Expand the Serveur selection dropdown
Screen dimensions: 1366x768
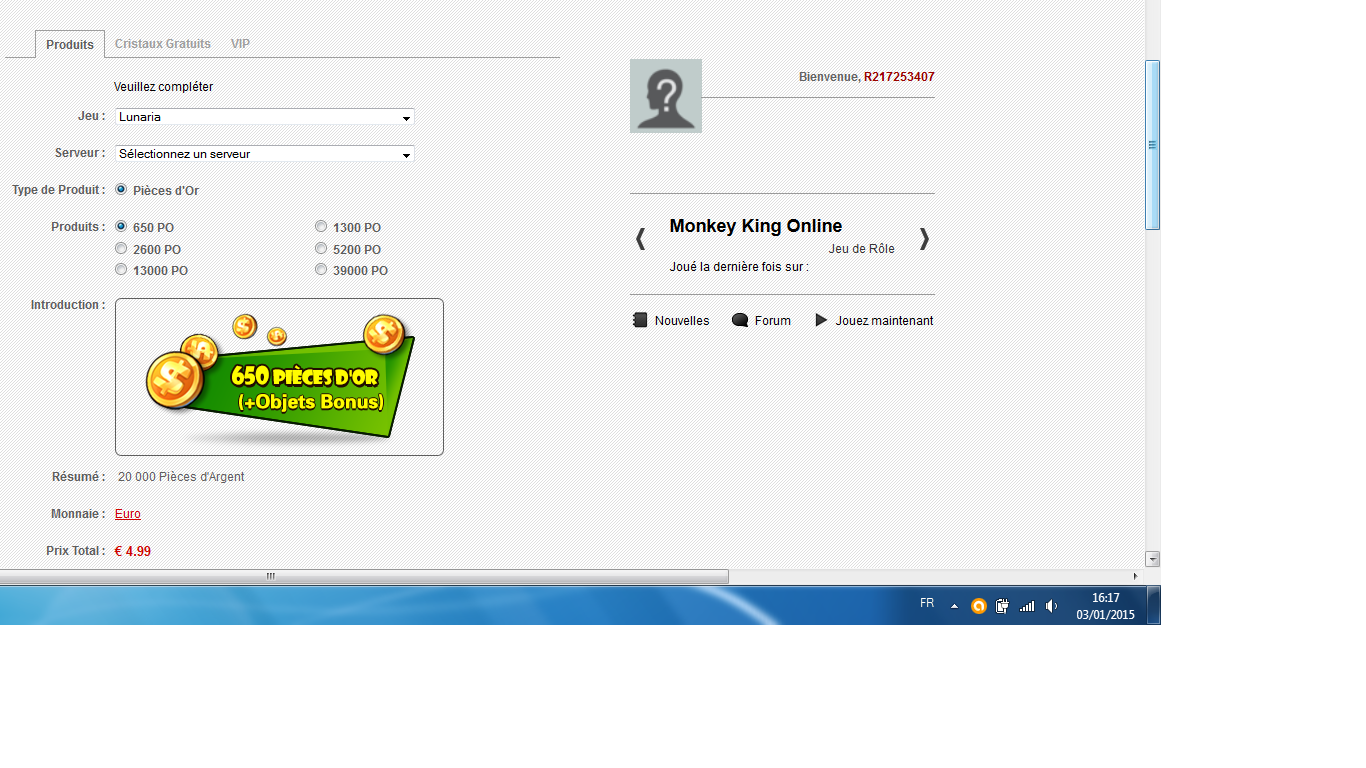(x=265, y=154)
